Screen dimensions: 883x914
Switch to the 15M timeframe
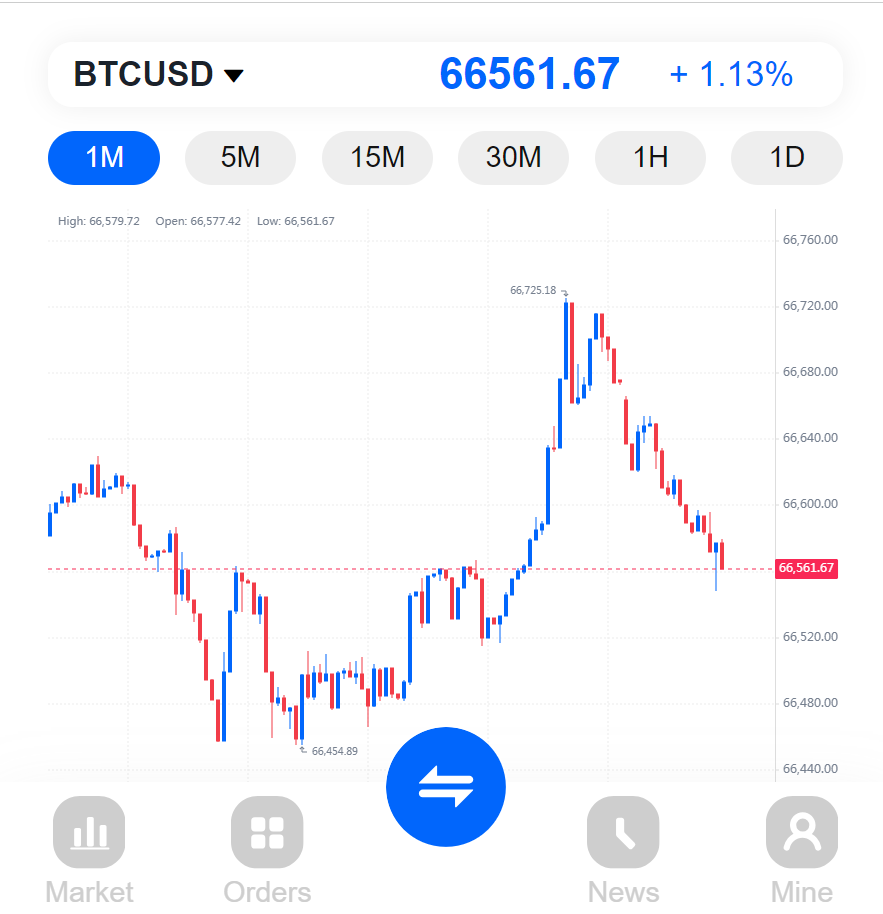(377, 157)
